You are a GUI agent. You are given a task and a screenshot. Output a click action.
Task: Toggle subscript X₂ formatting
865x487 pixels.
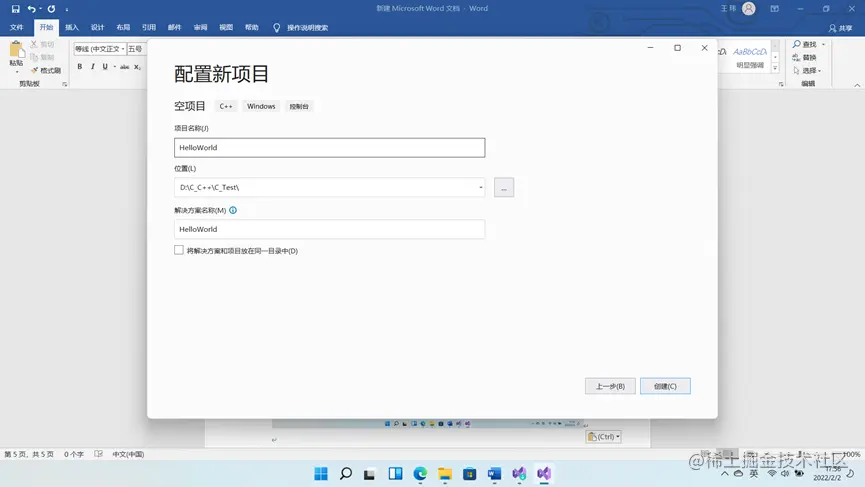pyautogui.click(x=137, y=67)
